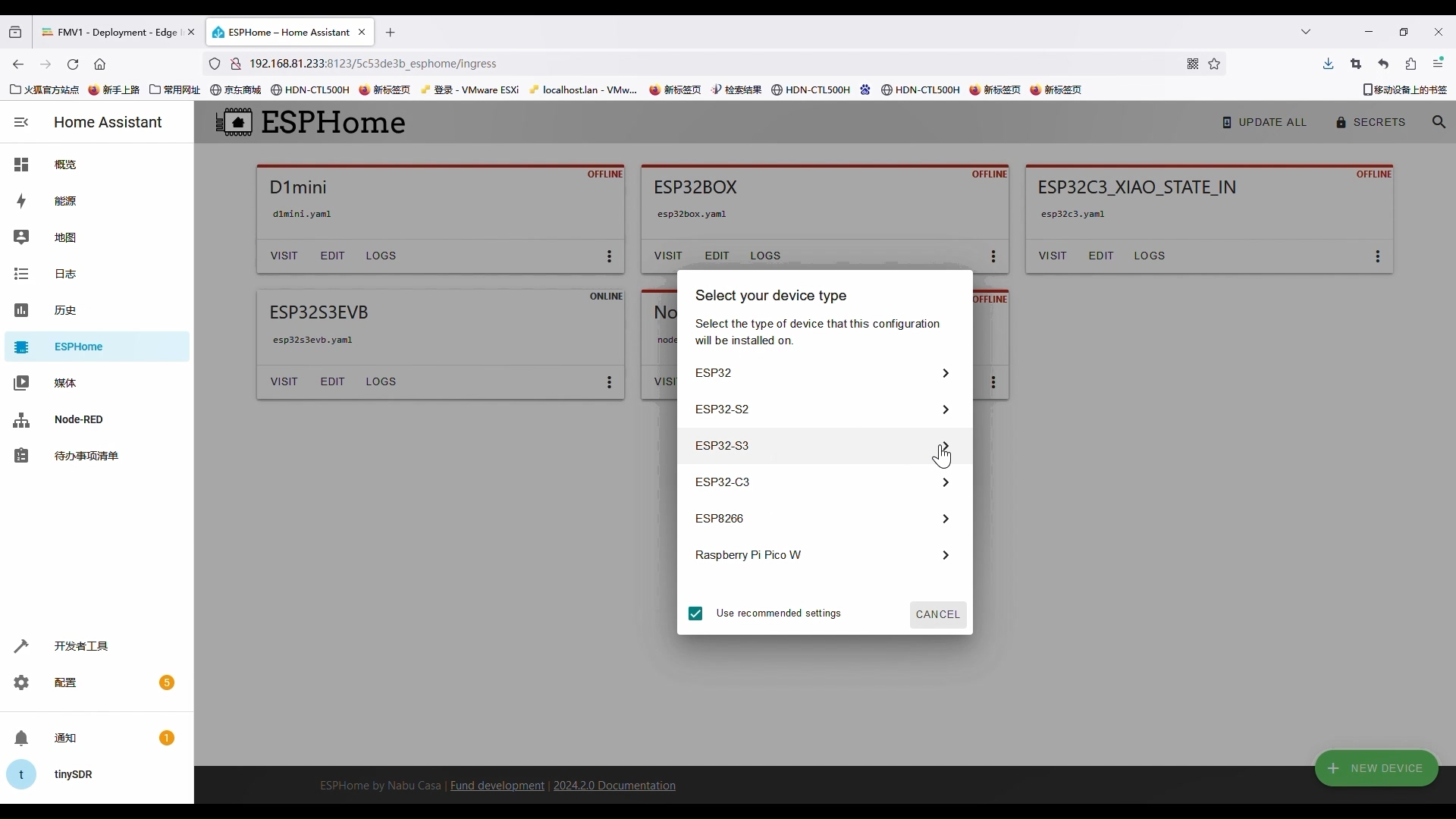Open the 通知 notifications bell icon
The height and width of the screenshot is (819, 1456).
[21, 738]
